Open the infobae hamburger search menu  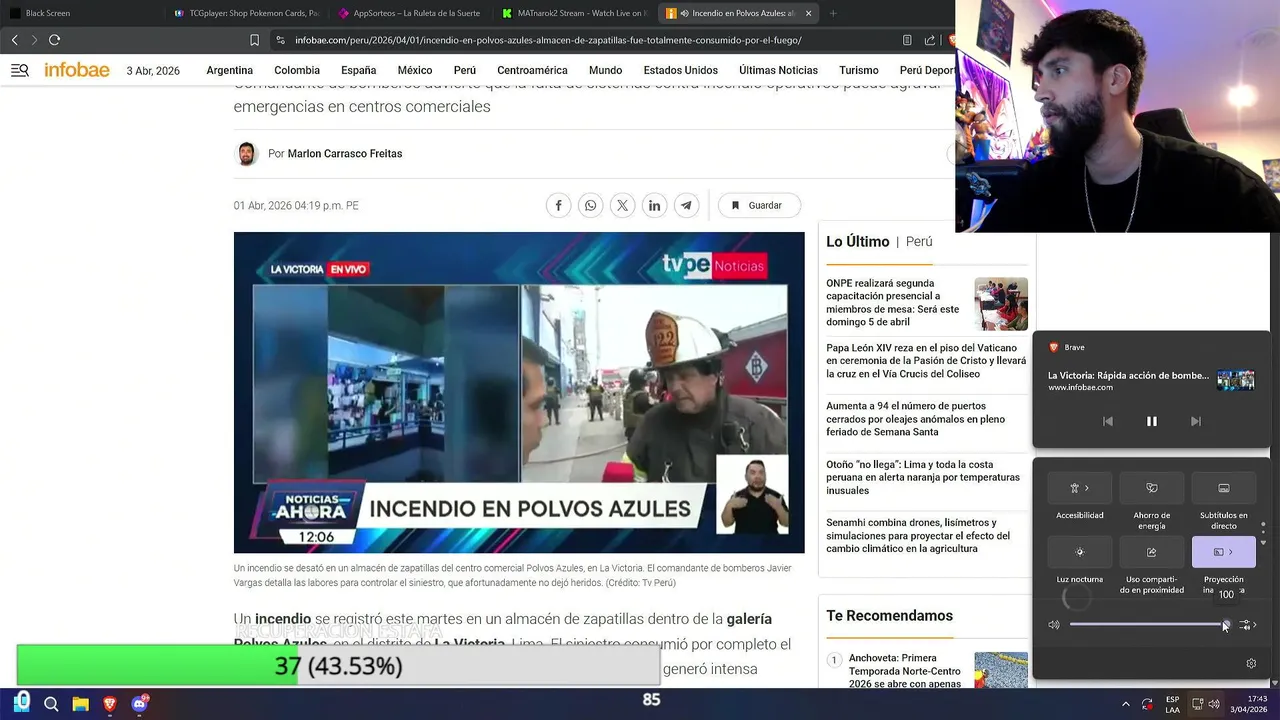pyautogui.click(x=19, y=70)
